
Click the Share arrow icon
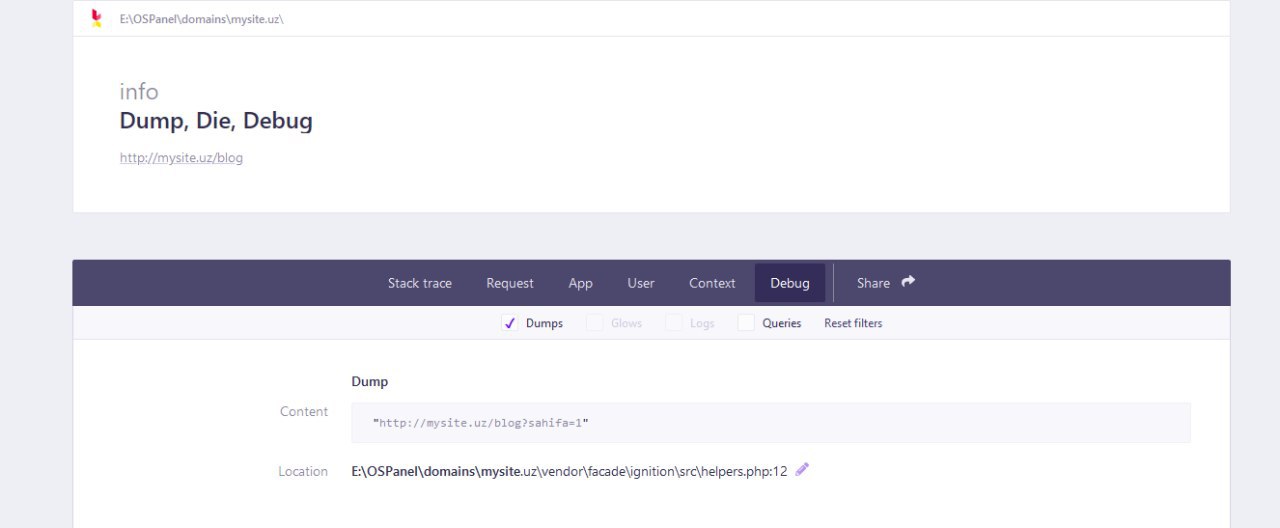(908, 282)
